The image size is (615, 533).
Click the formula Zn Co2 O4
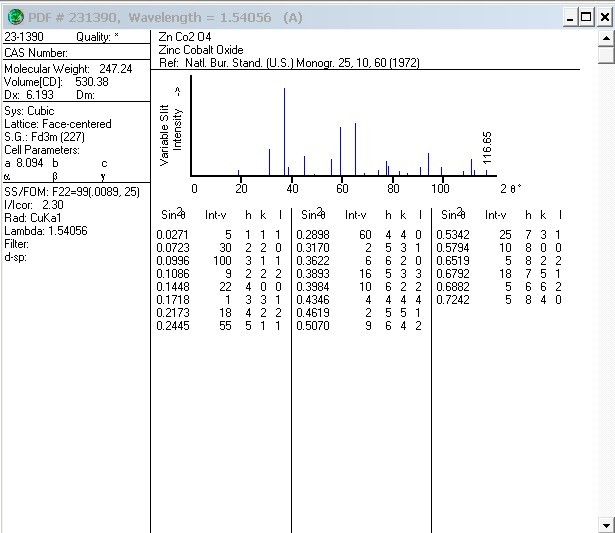185,37
